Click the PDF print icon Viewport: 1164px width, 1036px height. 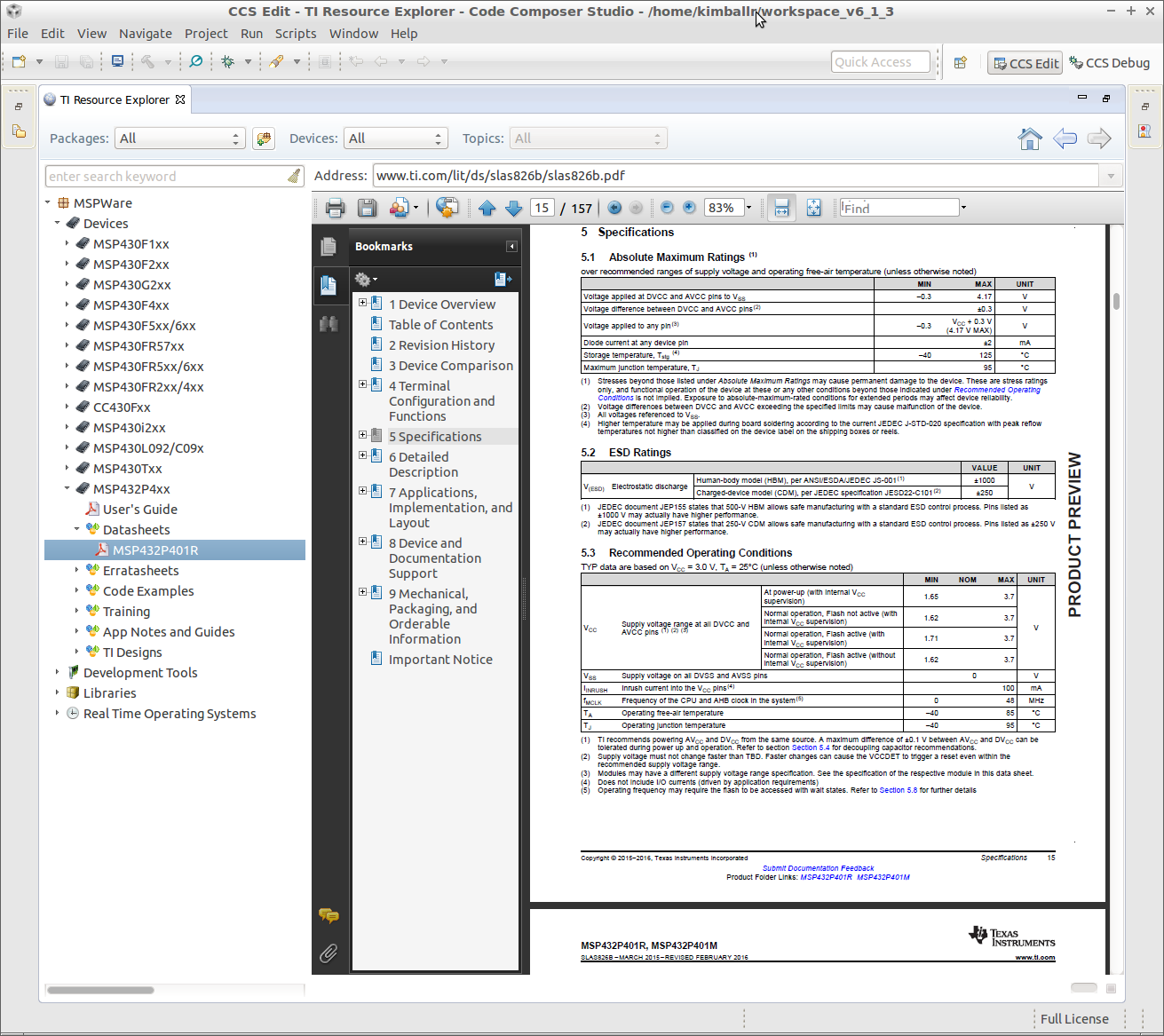point(335,208)
